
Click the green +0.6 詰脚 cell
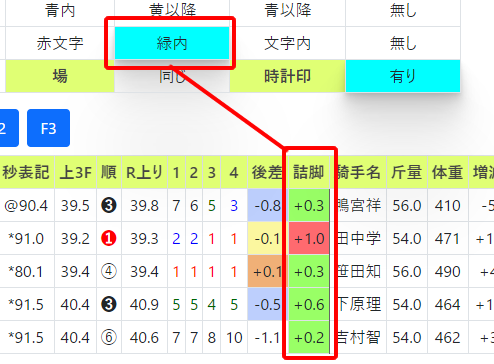309,305
